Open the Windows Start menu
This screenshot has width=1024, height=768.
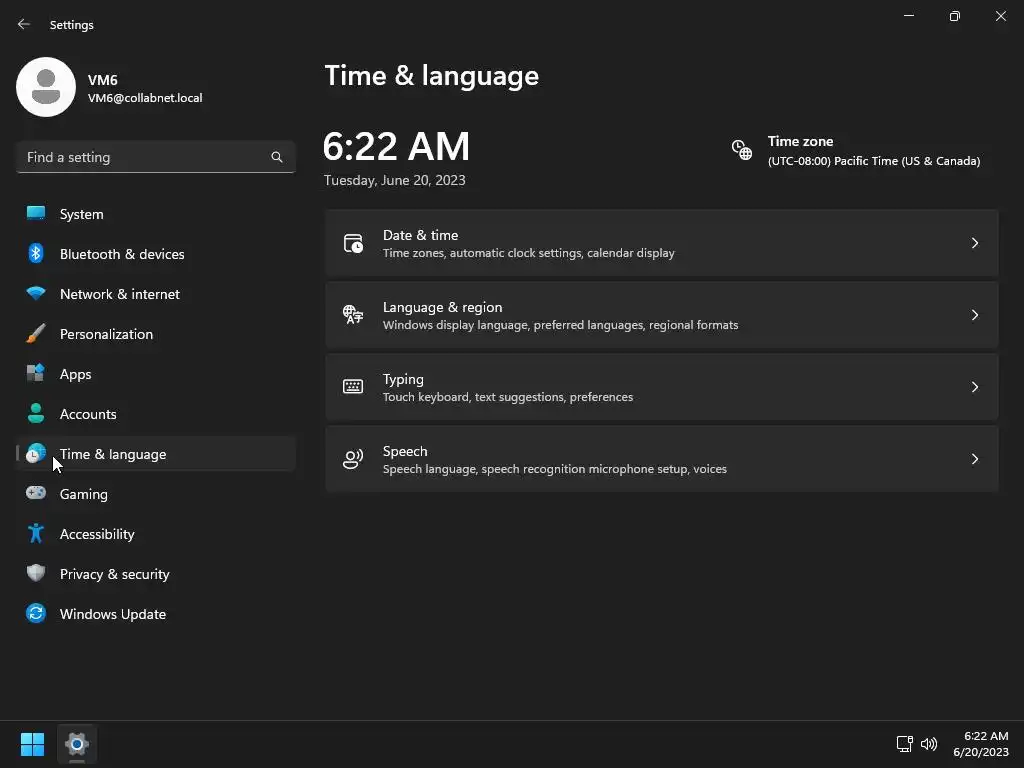33,744
